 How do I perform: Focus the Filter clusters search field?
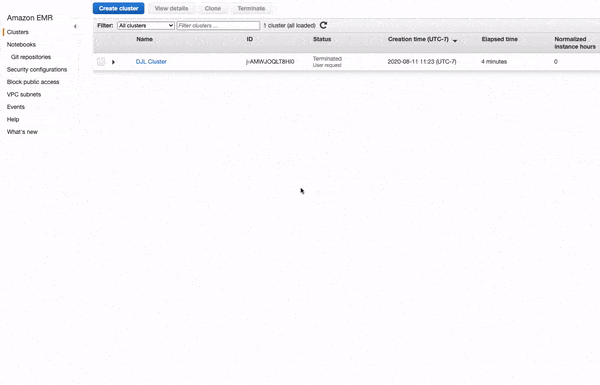pos(218,26)
